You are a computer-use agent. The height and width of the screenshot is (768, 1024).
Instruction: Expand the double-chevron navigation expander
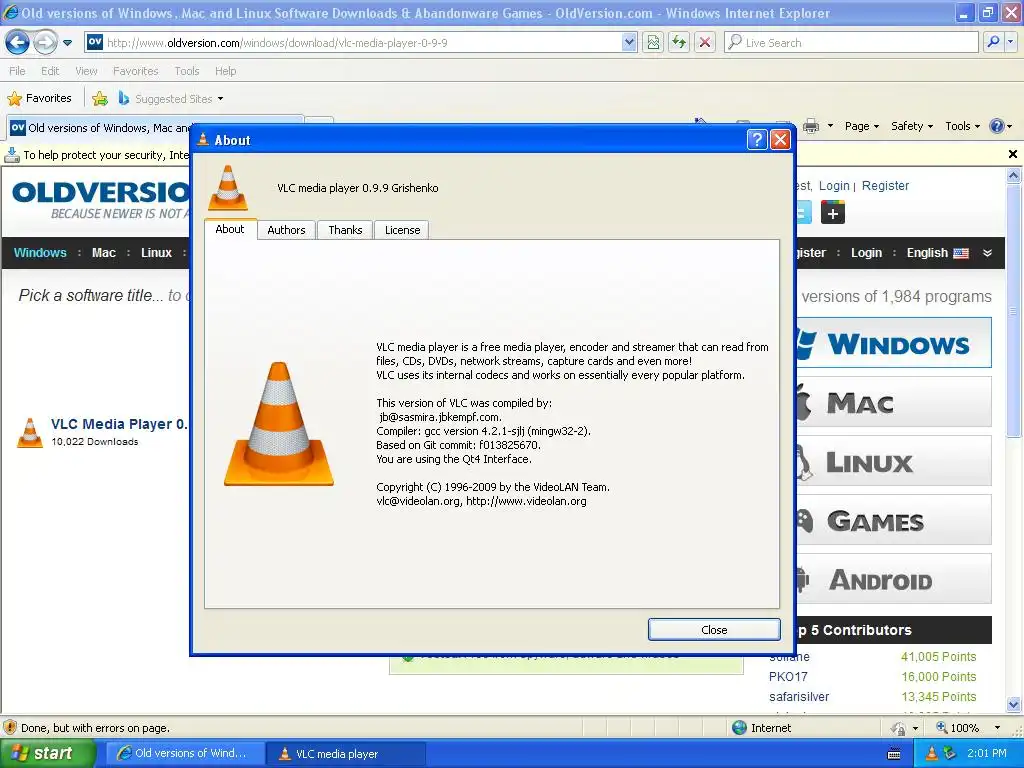[x=987, y=253]
